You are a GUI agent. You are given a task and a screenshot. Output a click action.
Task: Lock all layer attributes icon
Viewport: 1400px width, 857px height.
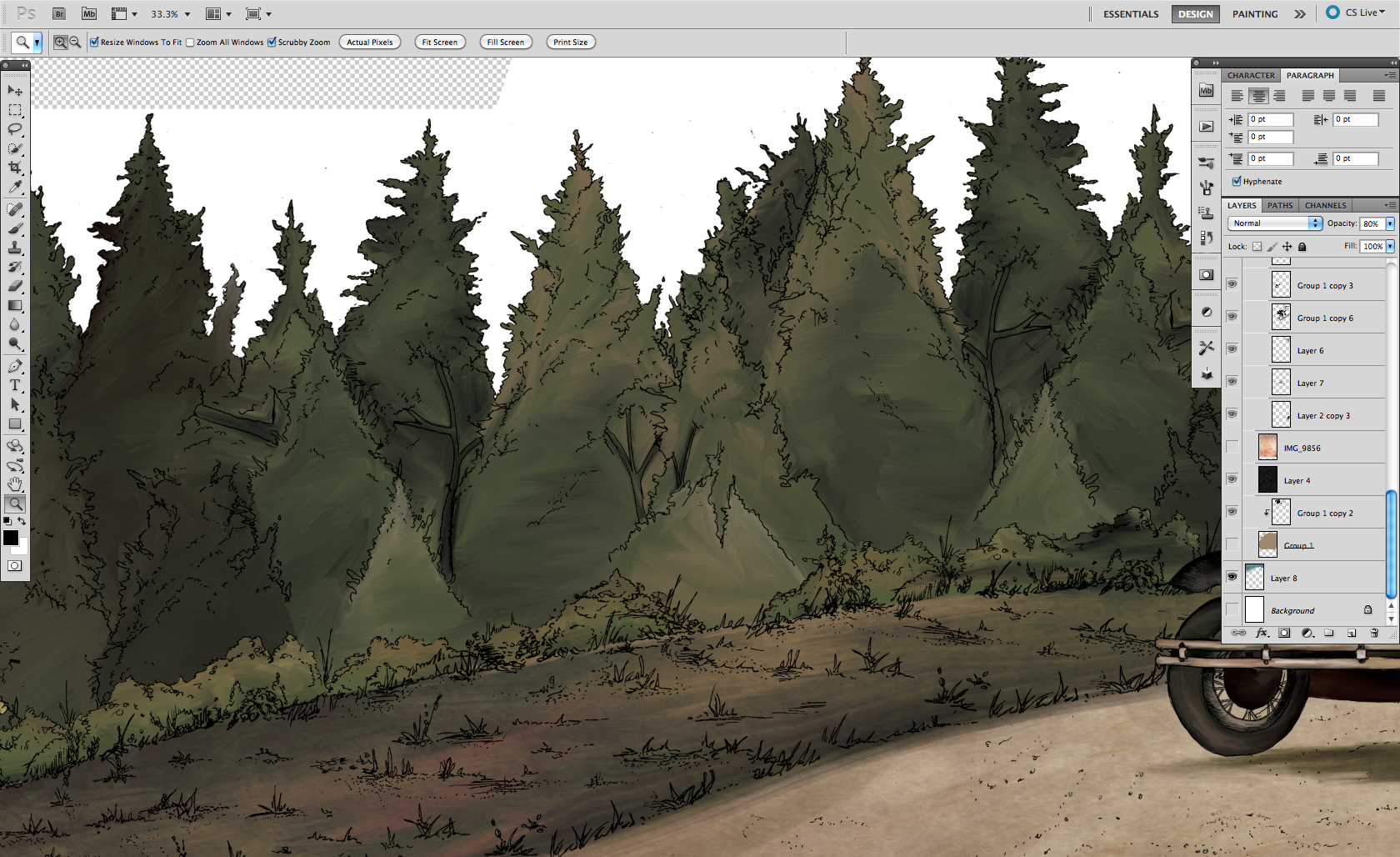[x=1302, y=247]
